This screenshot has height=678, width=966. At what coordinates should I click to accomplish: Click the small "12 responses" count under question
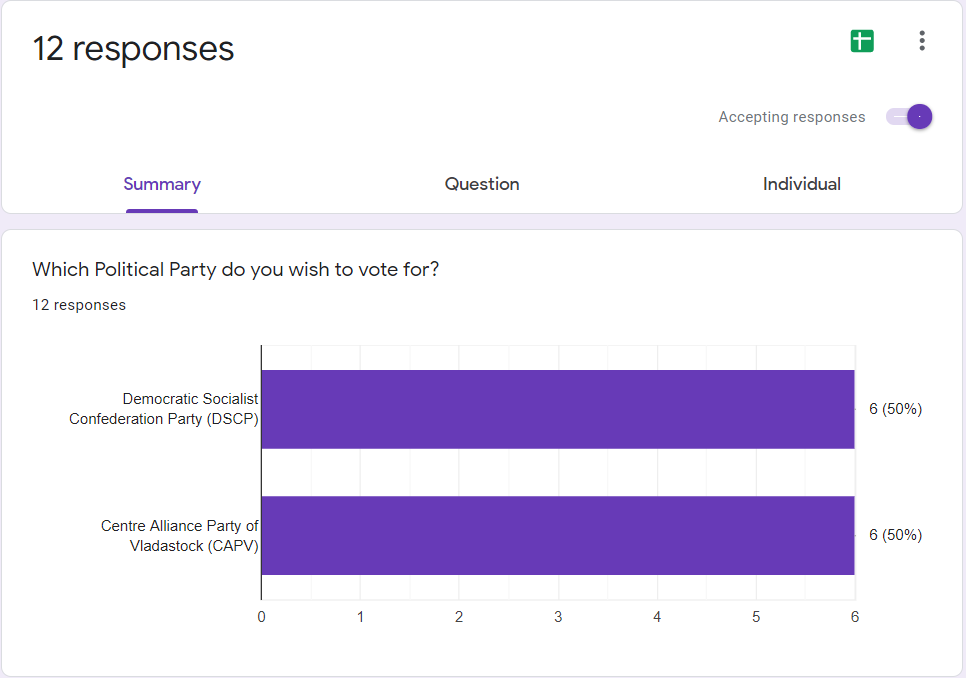tap(79, 305)
